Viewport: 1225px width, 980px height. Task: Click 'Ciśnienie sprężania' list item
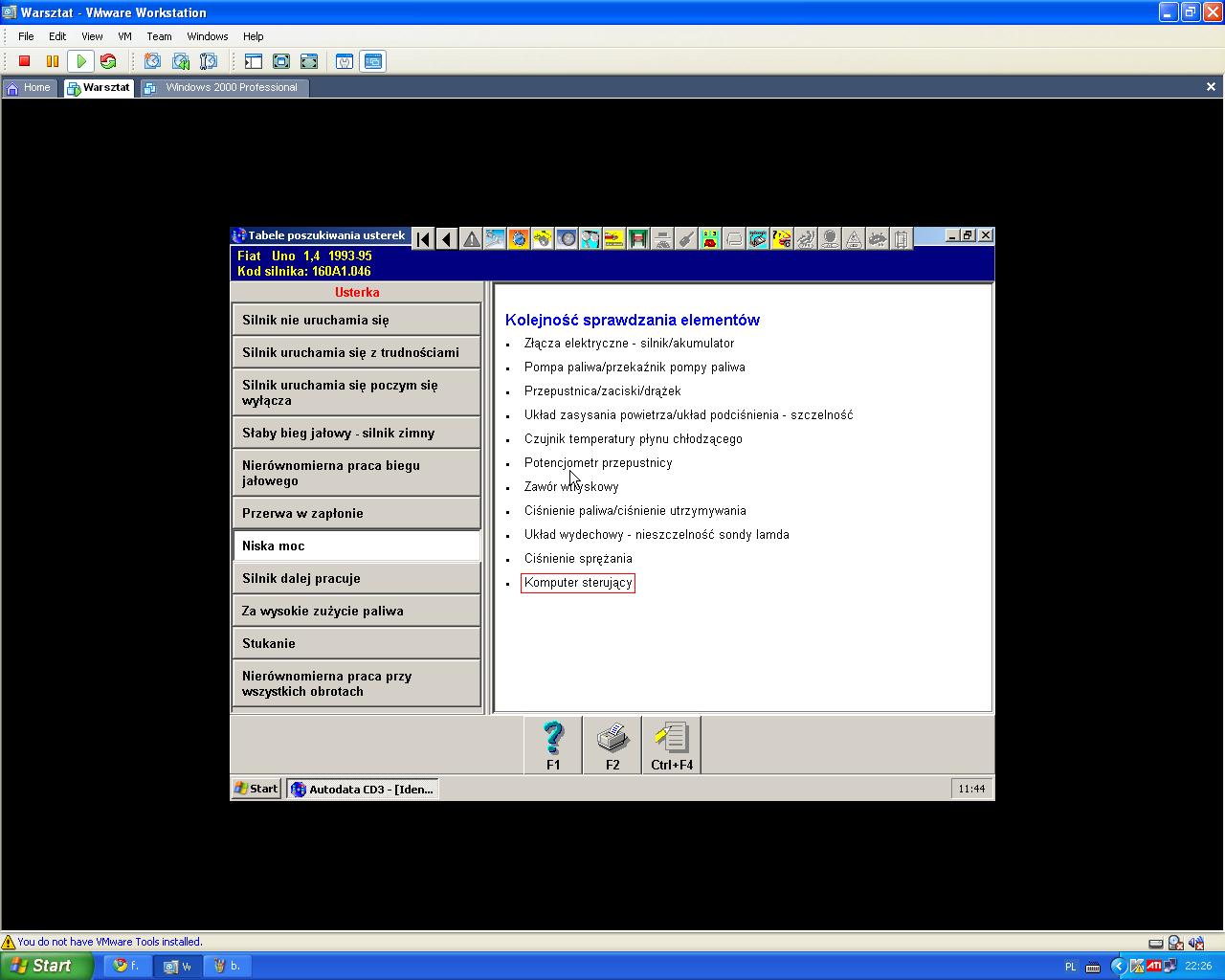[x=578, y=559]
